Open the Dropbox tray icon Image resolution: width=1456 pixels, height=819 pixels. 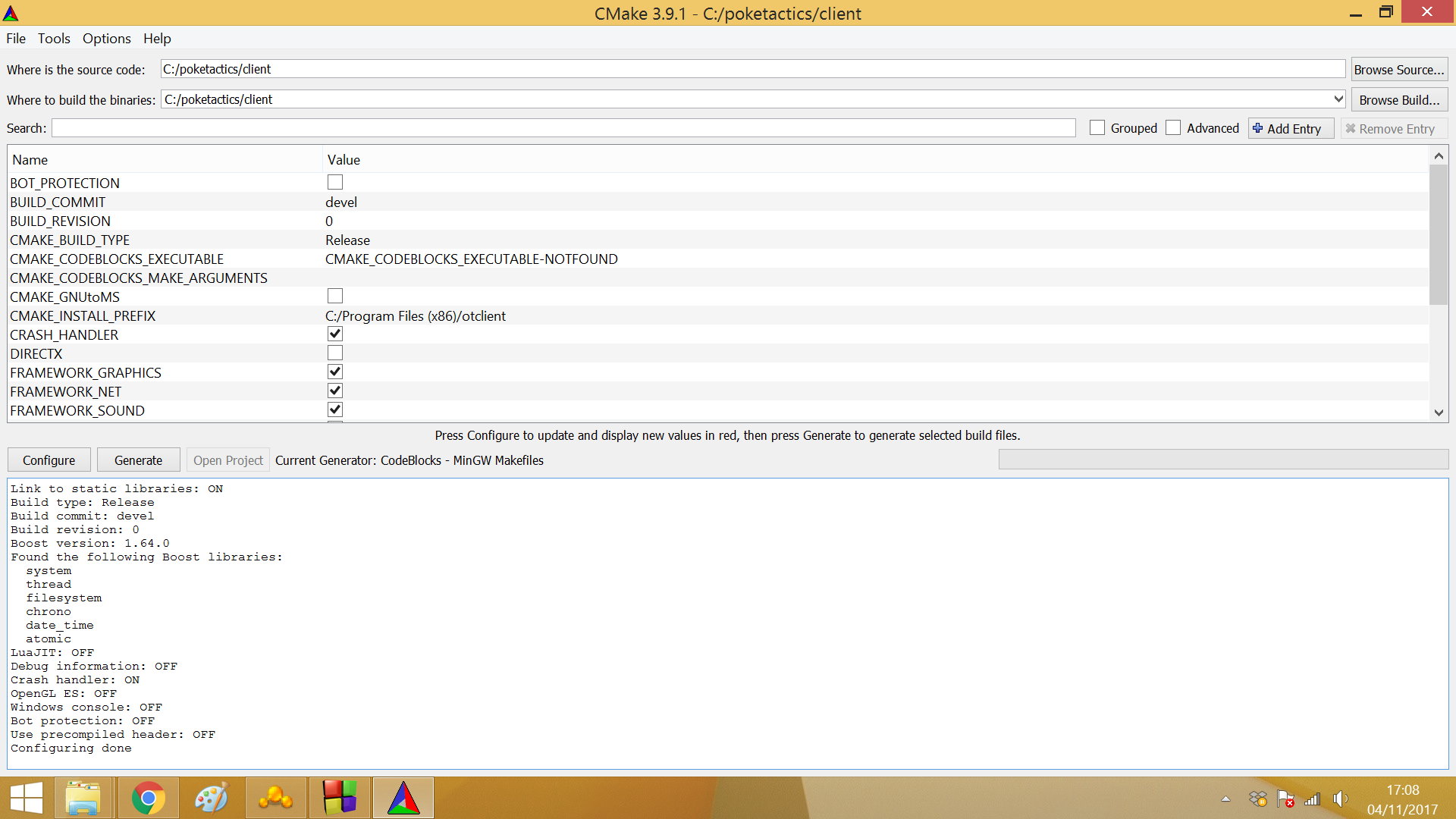pos(1258,799)
